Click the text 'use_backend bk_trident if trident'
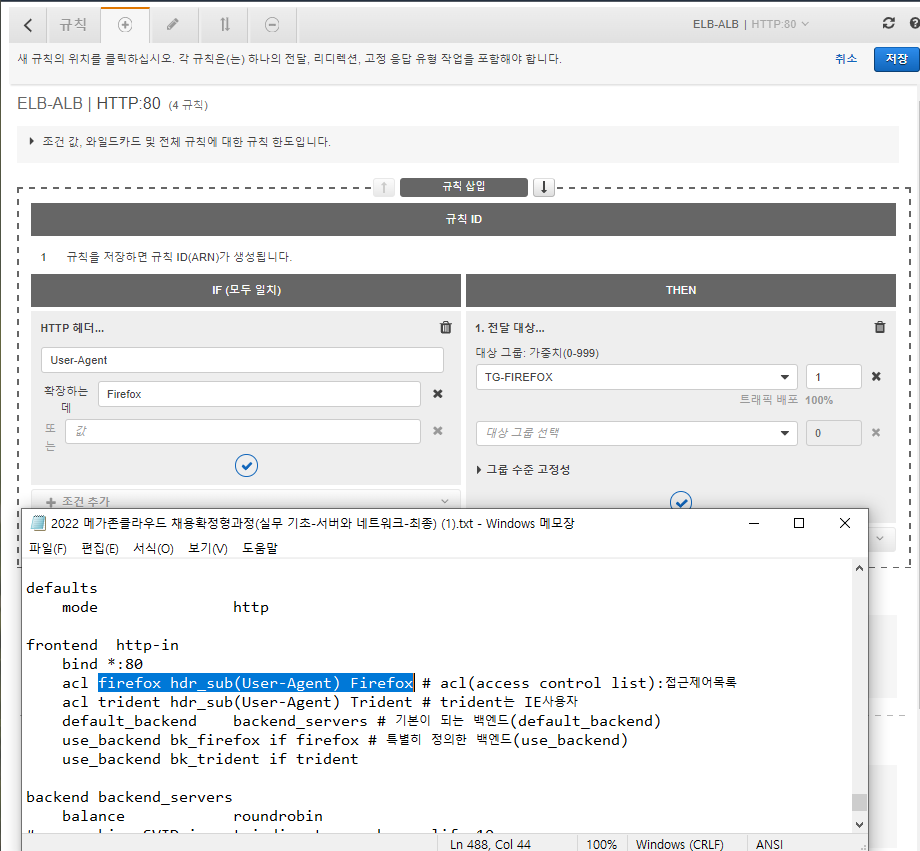This screenshot has height=851, width=920. tap(210, 759)
